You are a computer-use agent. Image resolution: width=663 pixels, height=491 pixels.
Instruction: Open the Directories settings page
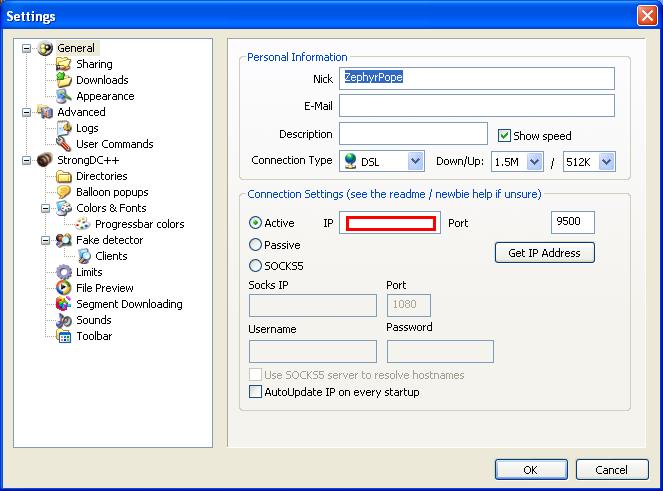101,176
